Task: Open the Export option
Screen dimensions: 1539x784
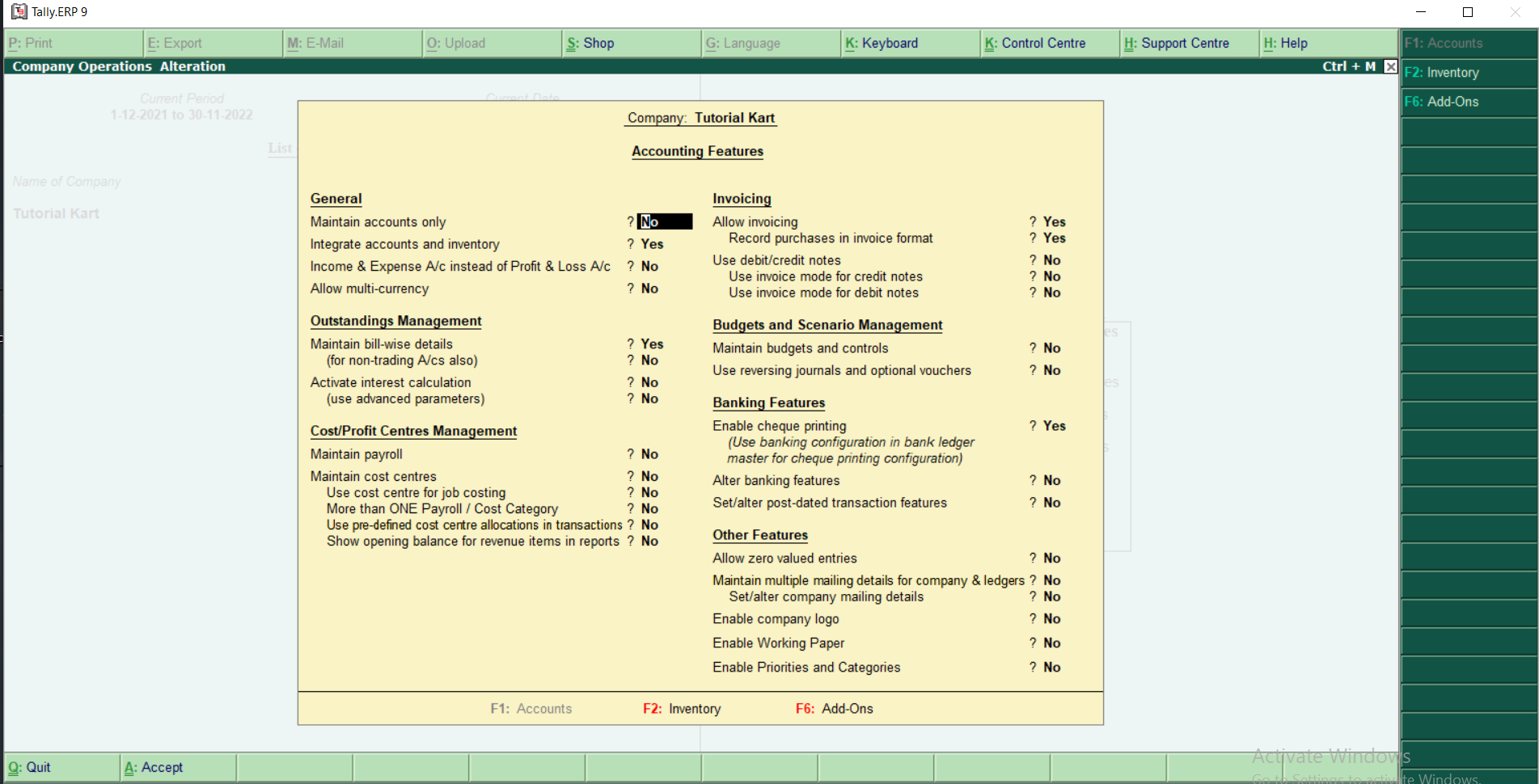Action: 174,42
